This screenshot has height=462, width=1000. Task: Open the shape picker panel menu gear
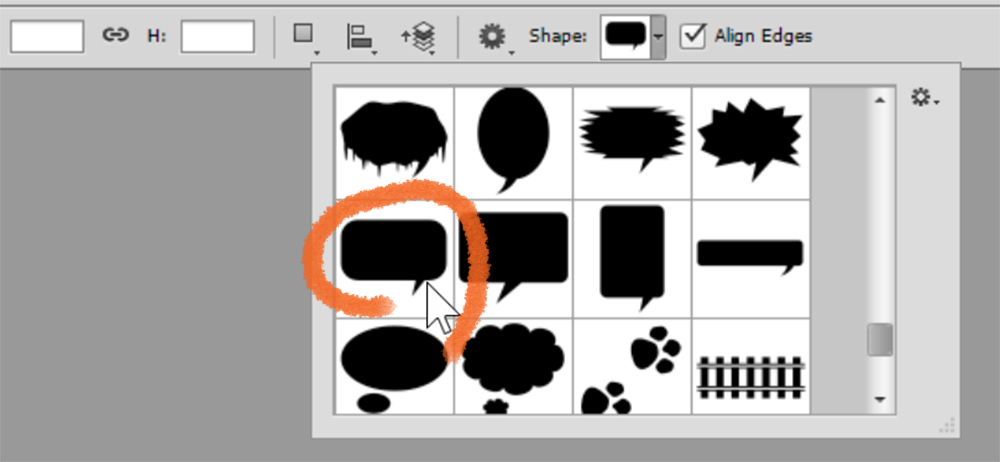925,98
